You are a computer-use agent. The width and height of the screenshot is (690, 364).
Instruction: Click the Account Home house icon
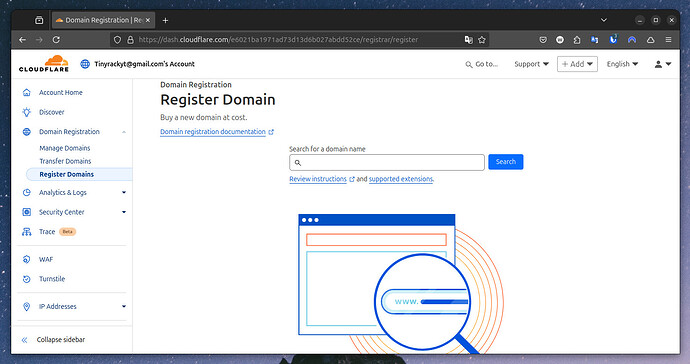pyautogui.click(x=27, y=92)
